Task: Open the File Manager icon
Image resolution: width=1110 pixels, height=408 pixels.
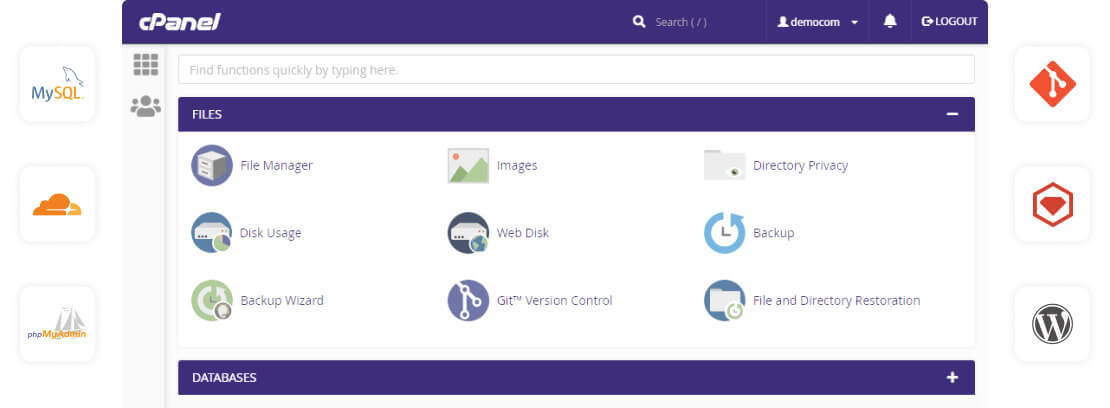Action: (x=211, y=166)
